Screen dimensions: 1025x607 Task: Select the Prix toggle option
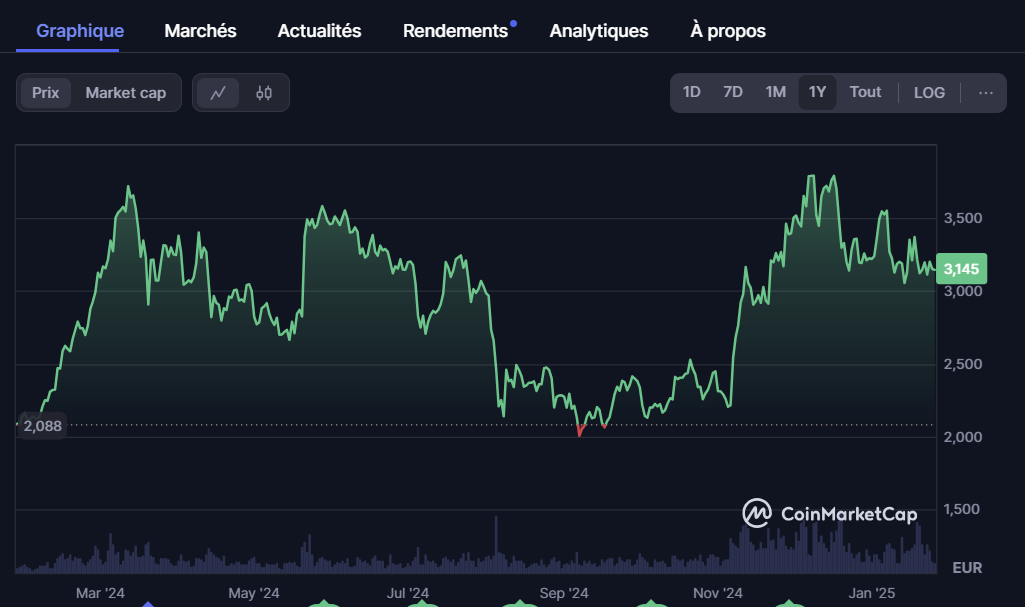pos(46,93)
